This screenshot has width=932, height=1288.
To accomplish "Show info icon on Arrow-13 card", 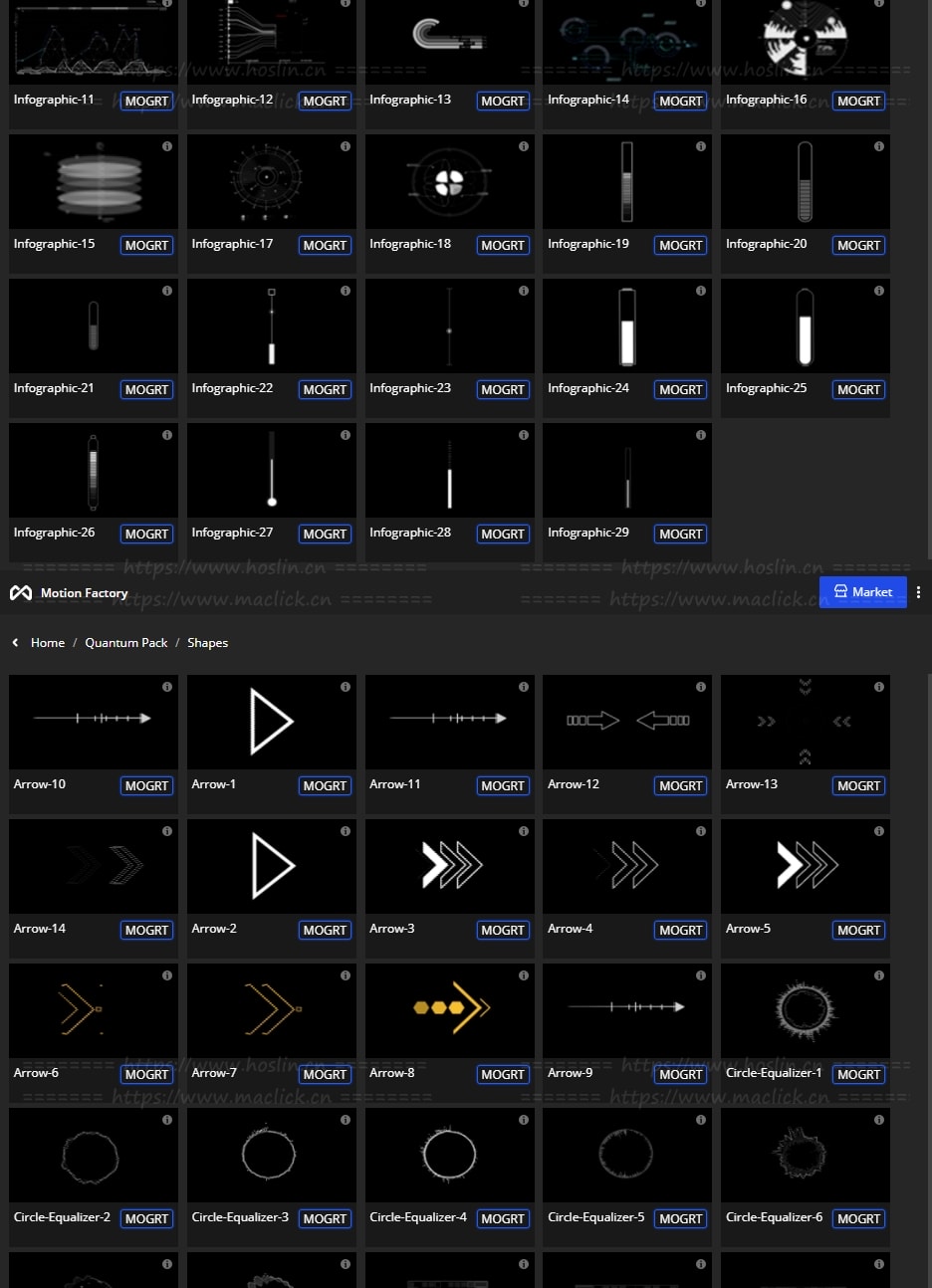I will coord(879,687).
